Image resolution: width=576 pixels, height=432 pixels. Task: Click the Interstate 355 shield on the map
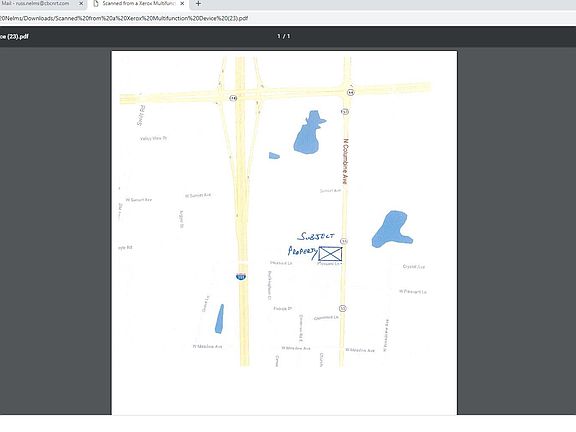[x=241, y=276]
